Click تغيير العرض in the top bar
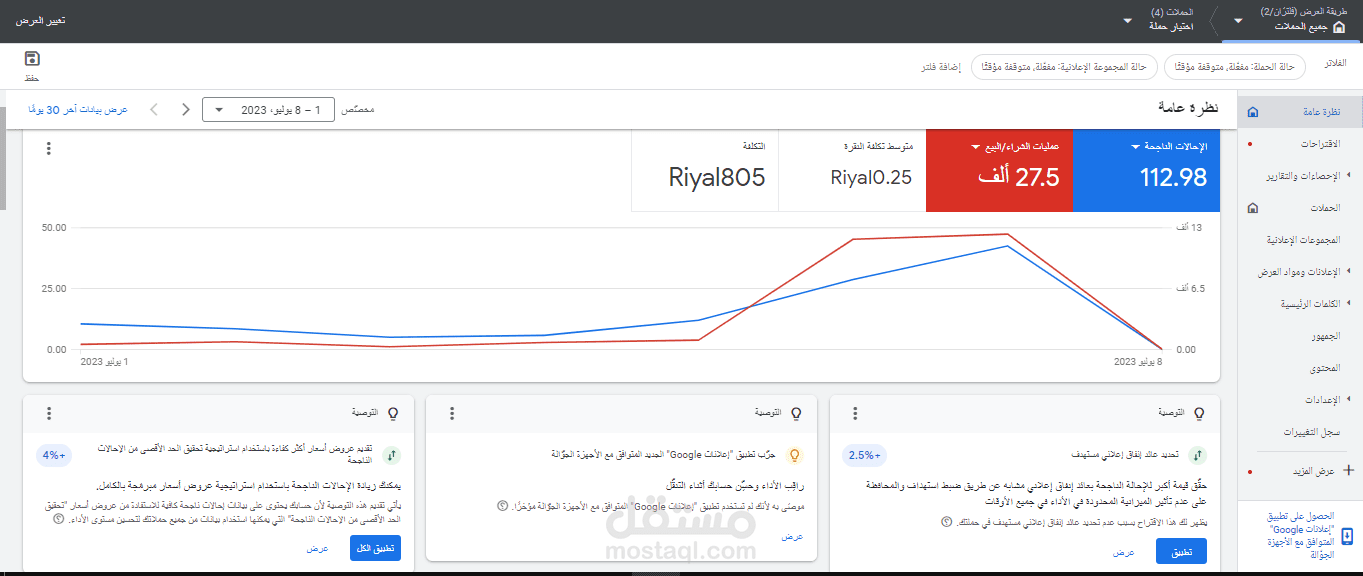The height and width of the screenshot is (576, 1363). tap(41, 20)
